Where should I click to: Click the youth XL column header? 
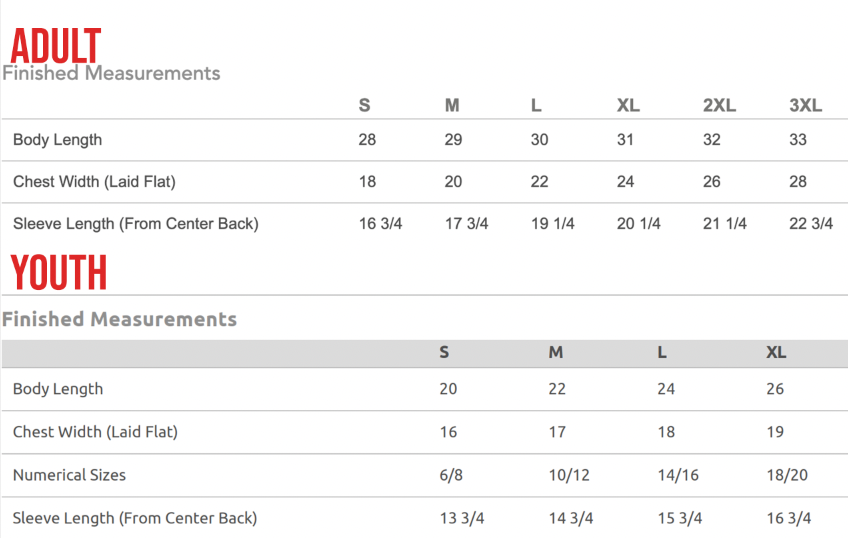coord(776,353)
